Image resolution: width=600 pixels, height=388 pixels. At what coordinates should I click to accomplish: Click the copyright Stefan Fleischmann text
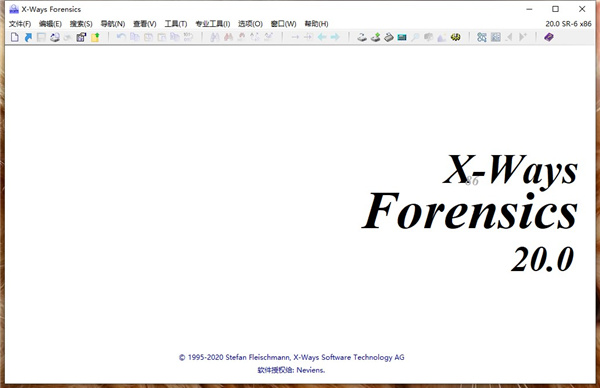pos(292,357)
